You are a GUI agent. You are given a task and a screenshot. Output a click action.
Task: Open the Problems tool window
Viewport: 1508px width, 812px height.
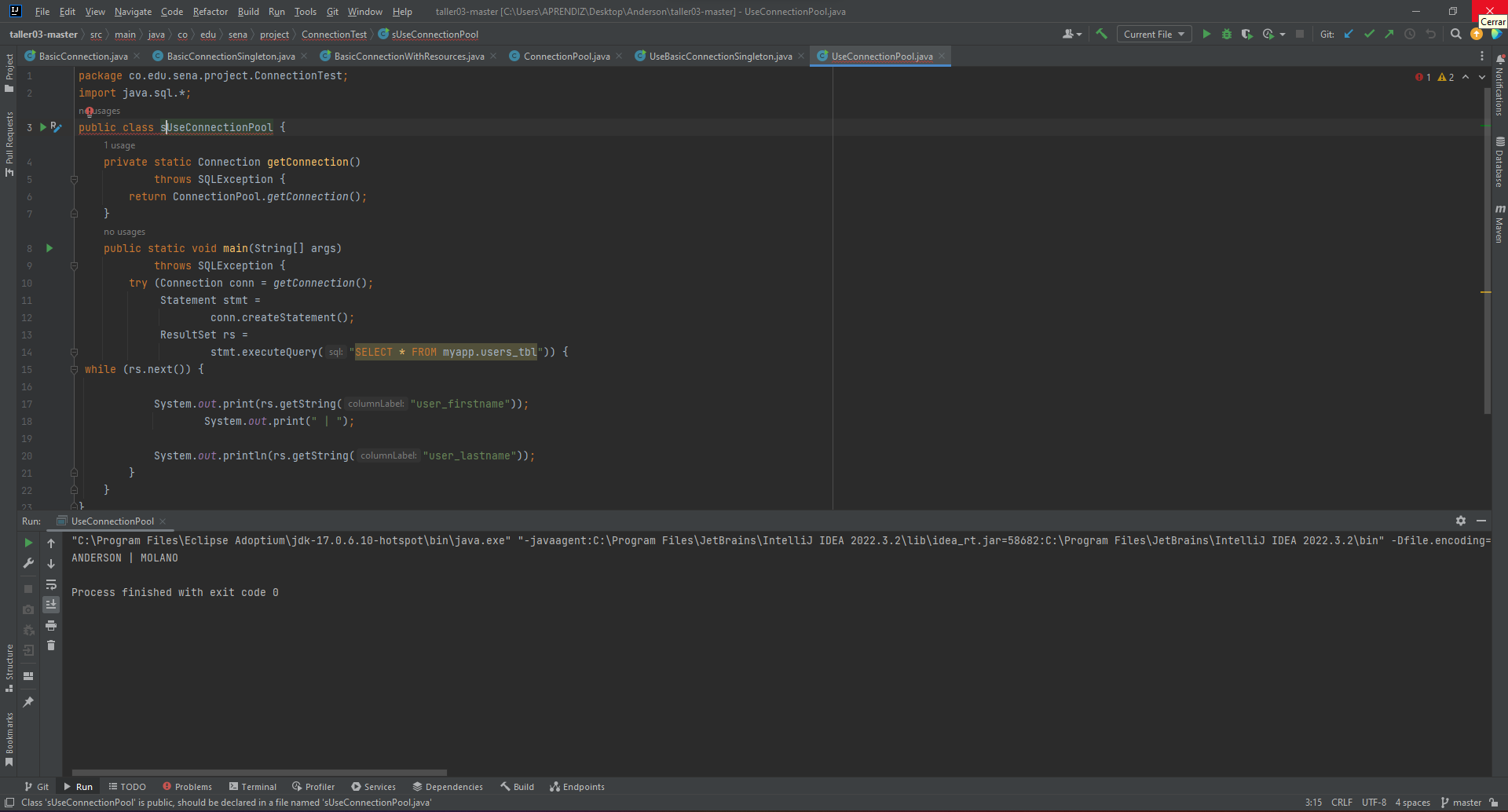pyautogui.click(x=188, y=787)
